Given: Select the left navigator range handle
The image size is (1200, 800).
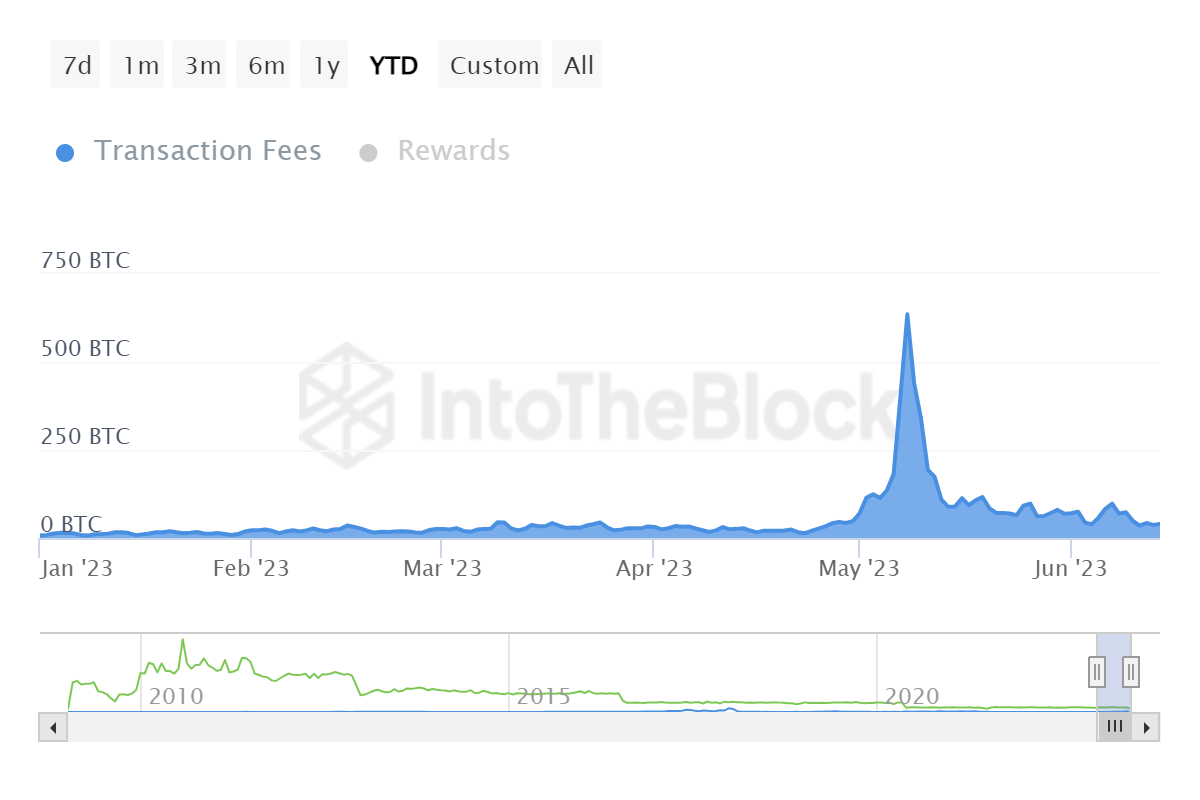Looking at the screenshot, I should pyautogui.click(x=1096, y=672).
